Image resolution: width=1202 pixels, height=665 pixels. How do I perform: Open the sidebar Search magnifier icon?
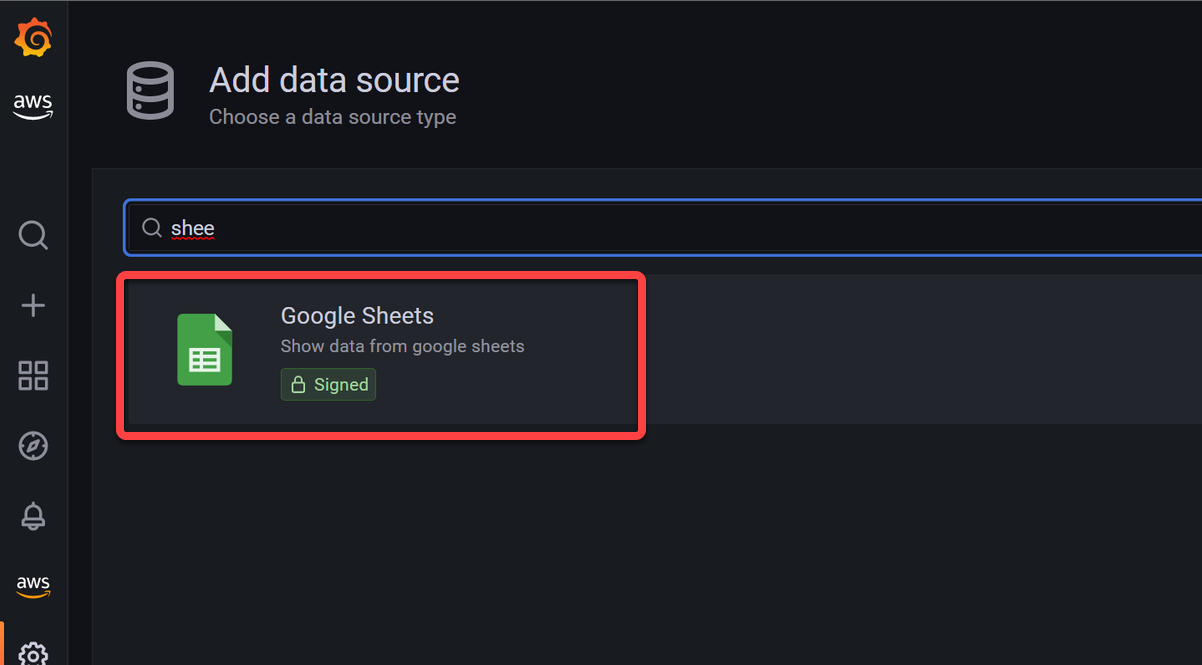33,235
